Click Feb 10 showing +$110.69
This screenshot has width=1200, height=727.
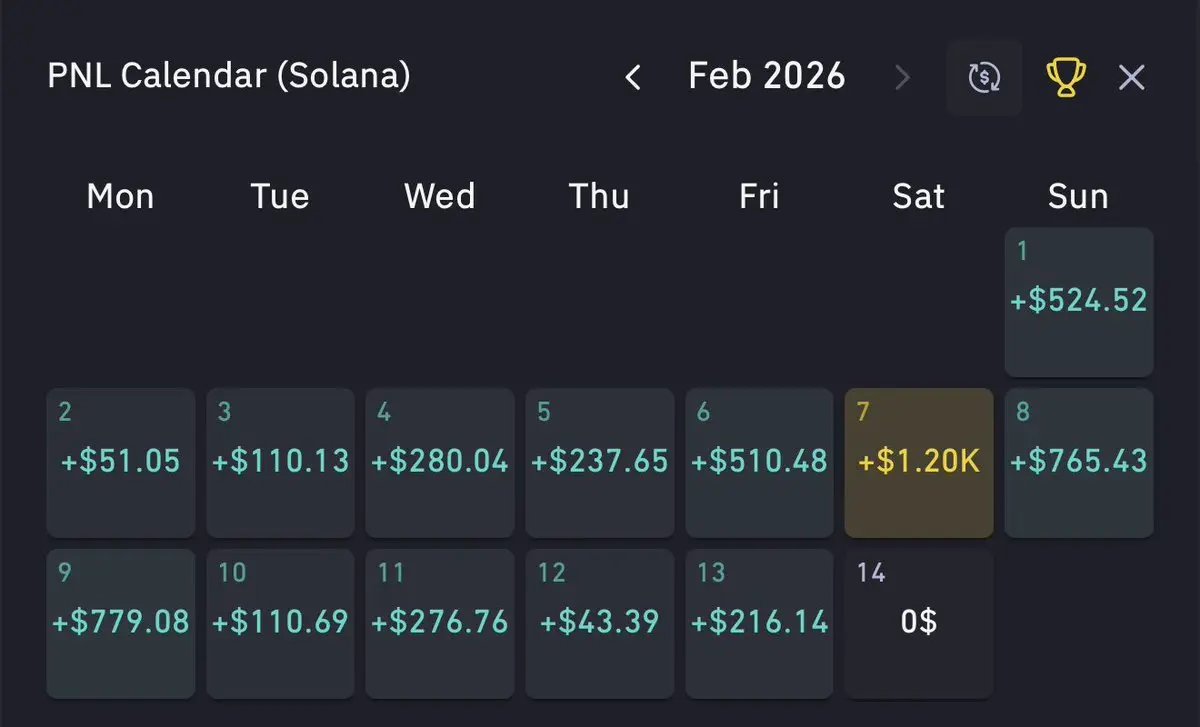(x=280, y=622)
